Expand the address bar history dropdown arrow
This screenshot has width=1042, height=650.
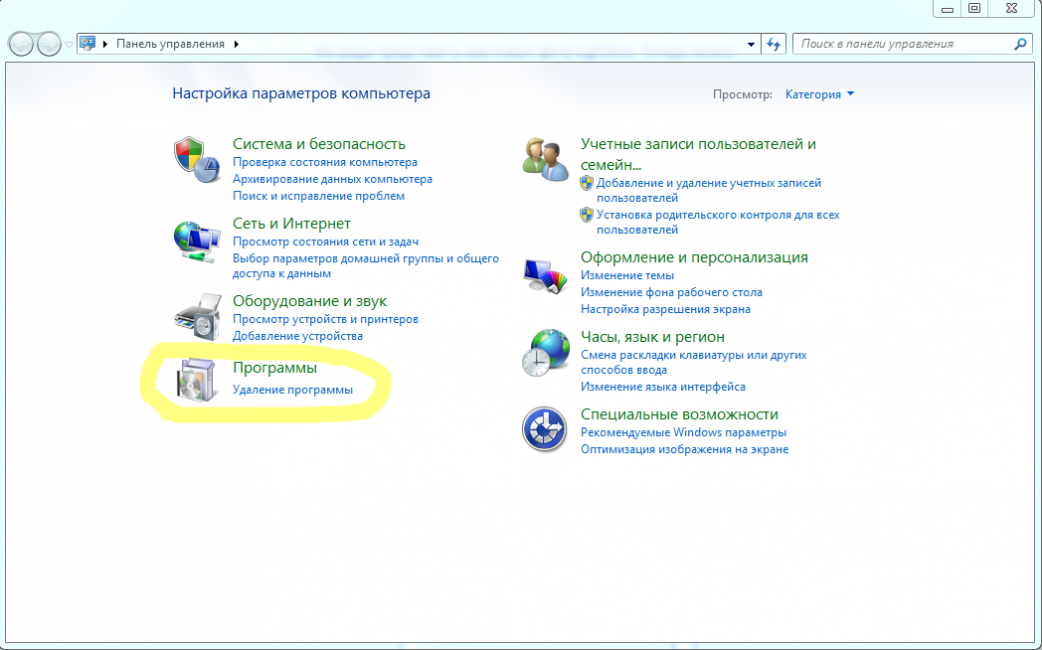pos(751,45)
